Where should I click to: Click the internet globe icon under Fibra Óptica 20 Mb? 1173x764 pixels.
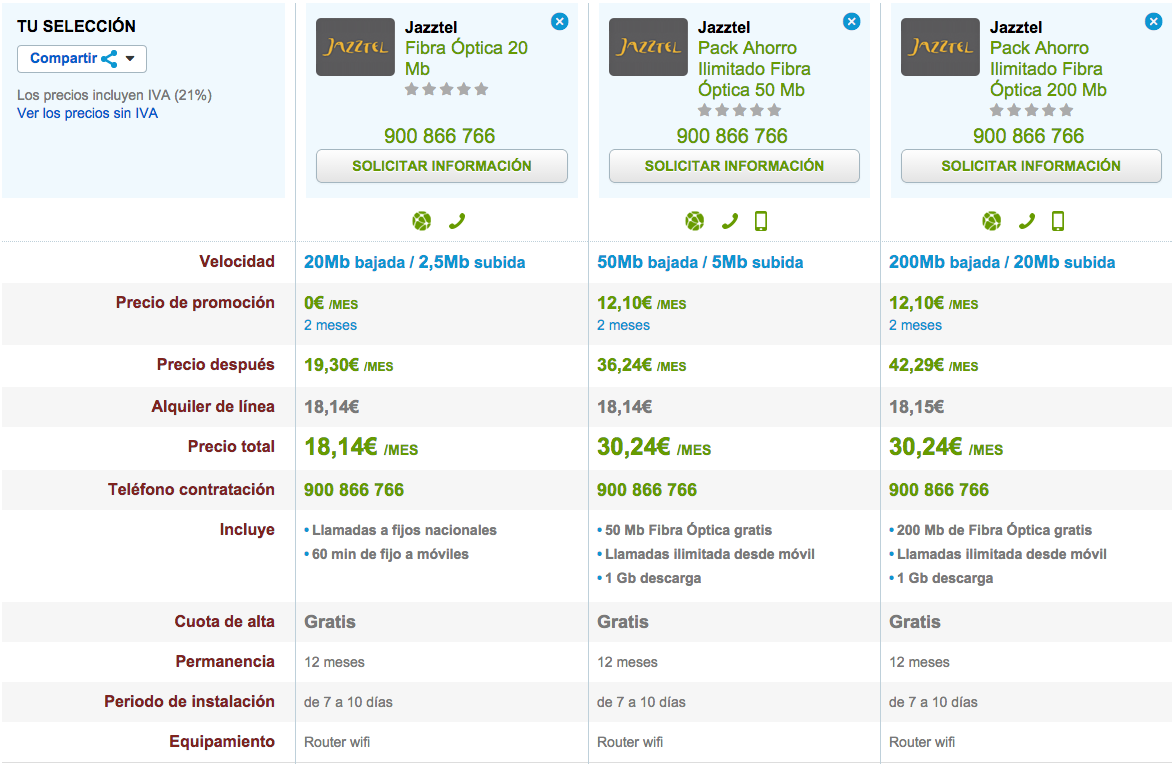click(422, 221)
